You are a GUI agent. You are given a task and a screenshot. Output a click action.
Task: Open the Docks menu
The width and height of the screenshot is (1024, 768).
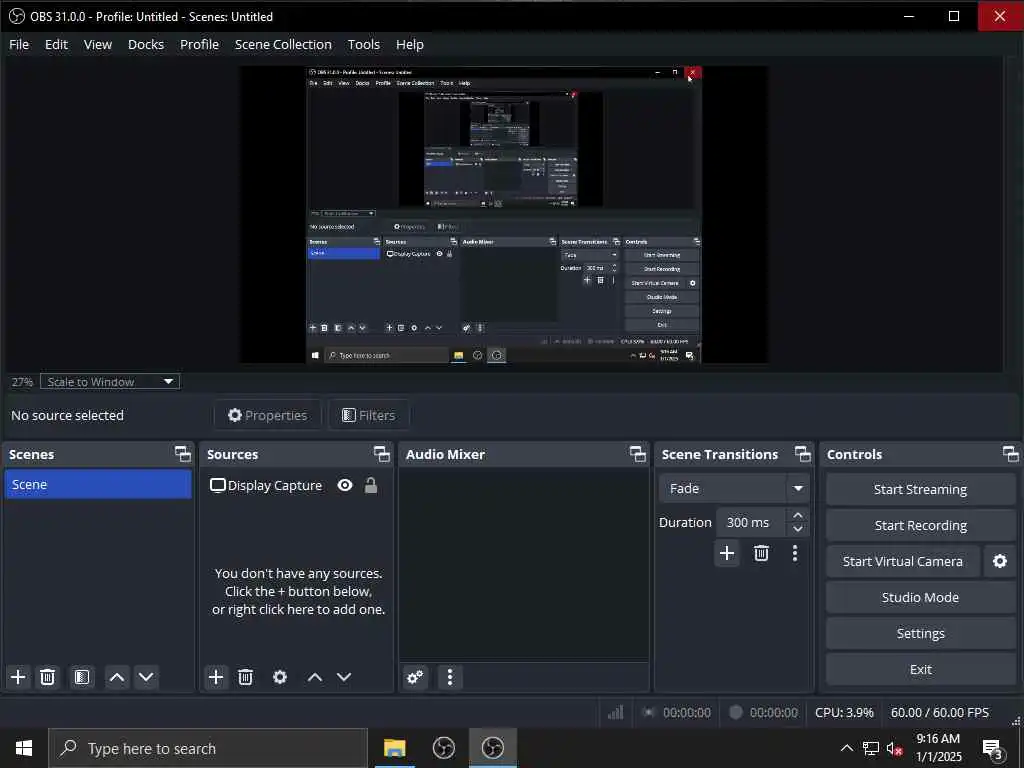(146, 44)
